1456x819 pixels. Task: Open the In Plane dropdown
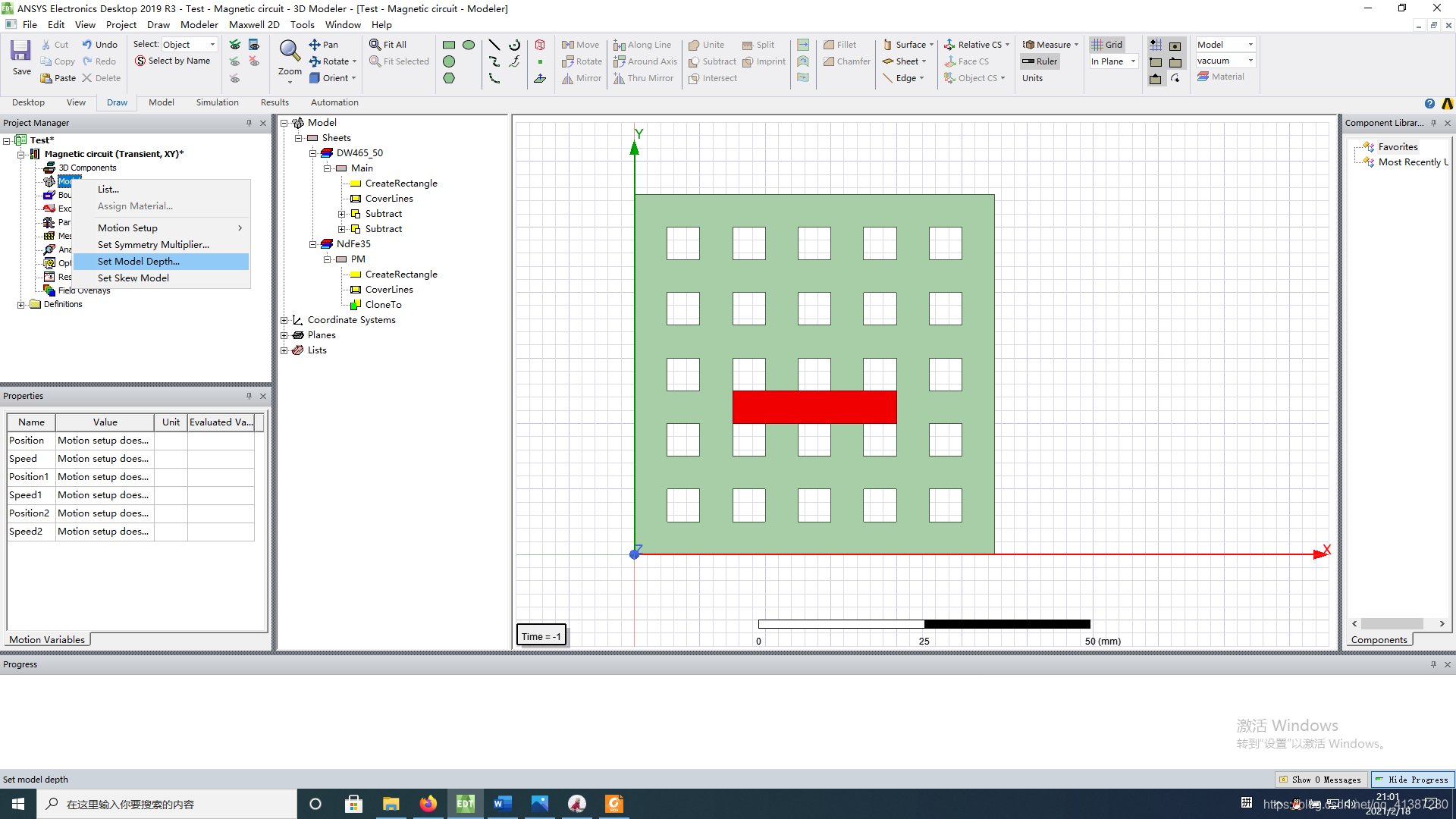point(1113,61)
